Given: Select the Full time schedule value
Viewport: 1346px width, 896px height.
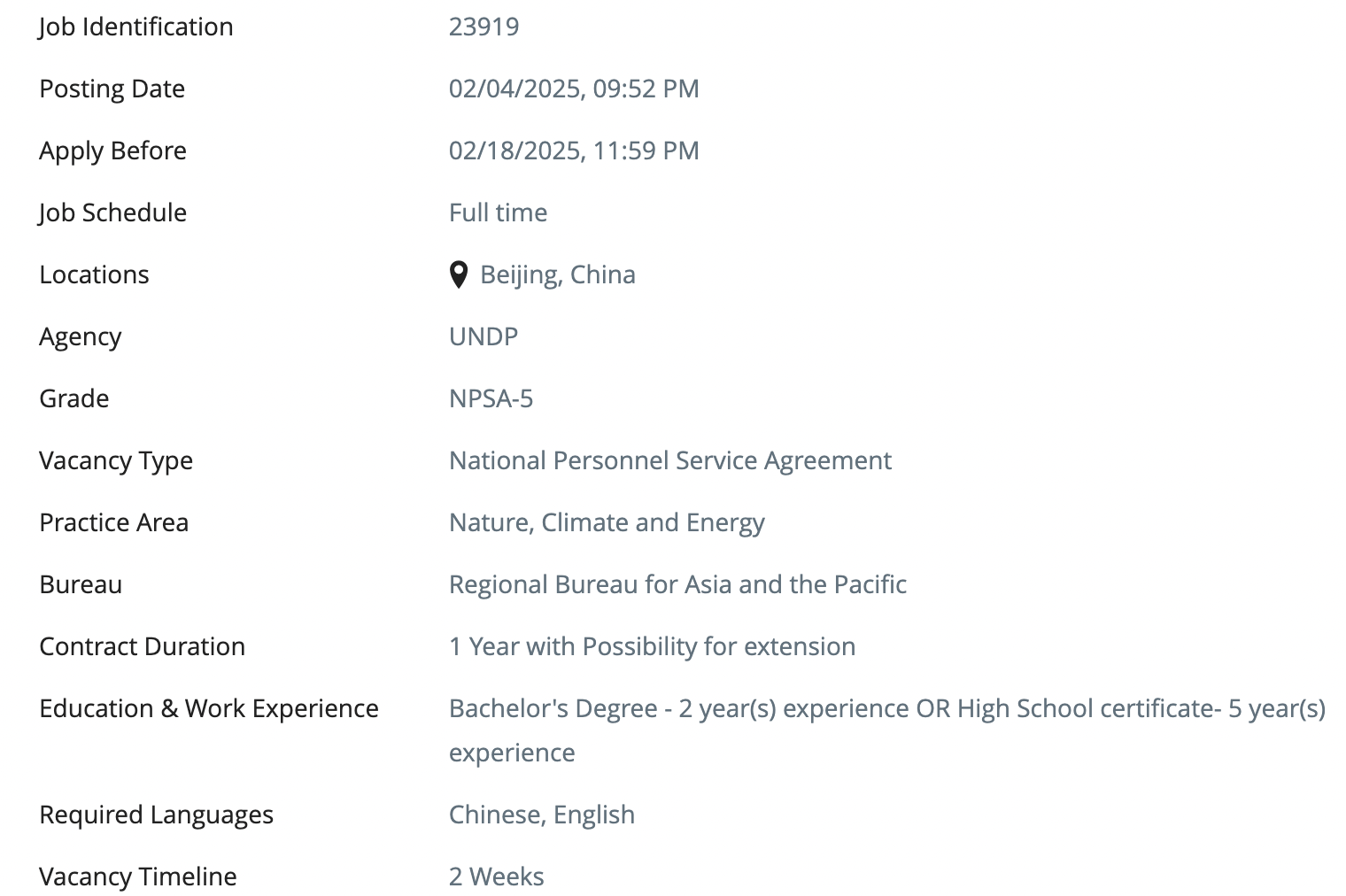Looking at the screenshot, I should [498, 212].
